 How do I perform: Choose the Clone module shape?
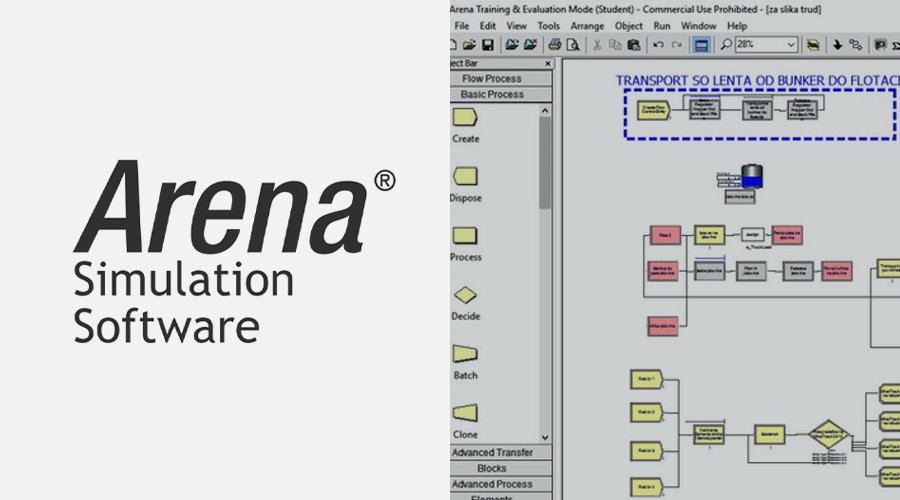tap(465, 413)
